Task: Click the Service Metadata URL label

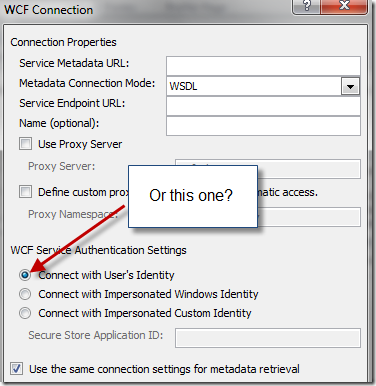Action: pyautogui.click(x=74, y=63)
